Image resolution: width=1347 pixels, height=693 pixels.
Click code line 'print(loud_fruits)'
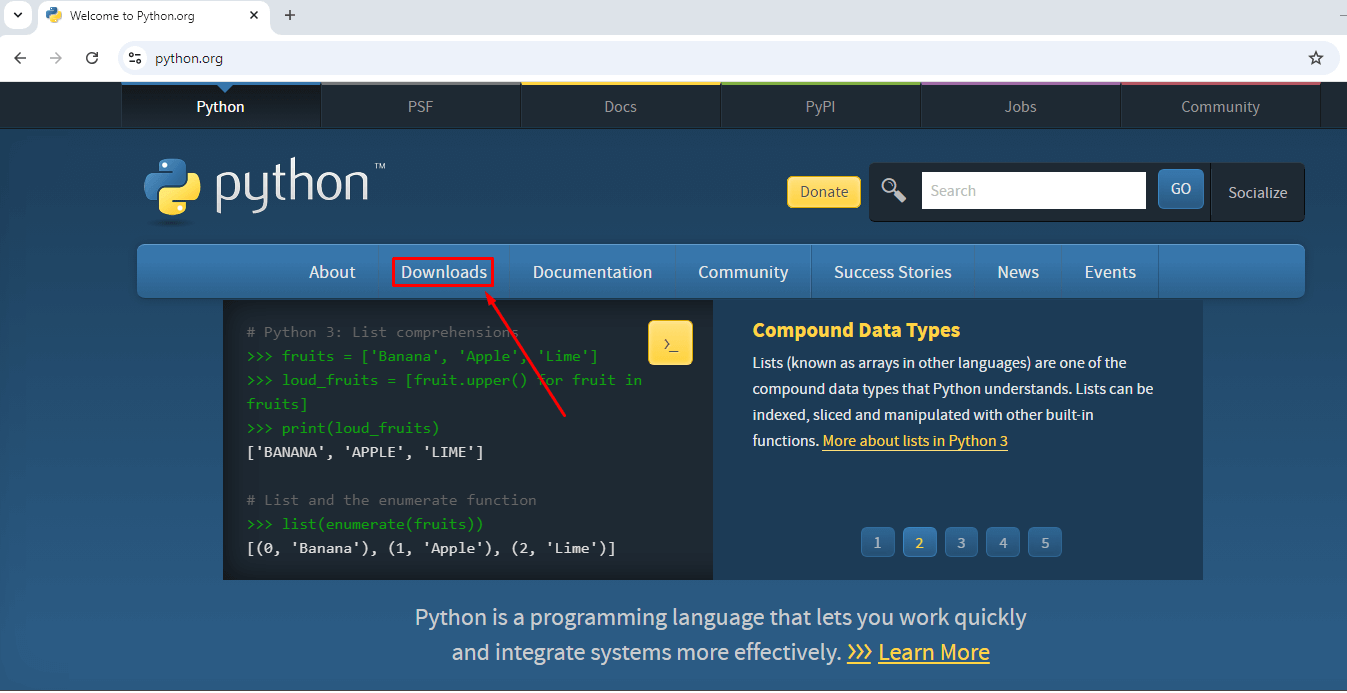pyautogui.click(x=343, y=428)
